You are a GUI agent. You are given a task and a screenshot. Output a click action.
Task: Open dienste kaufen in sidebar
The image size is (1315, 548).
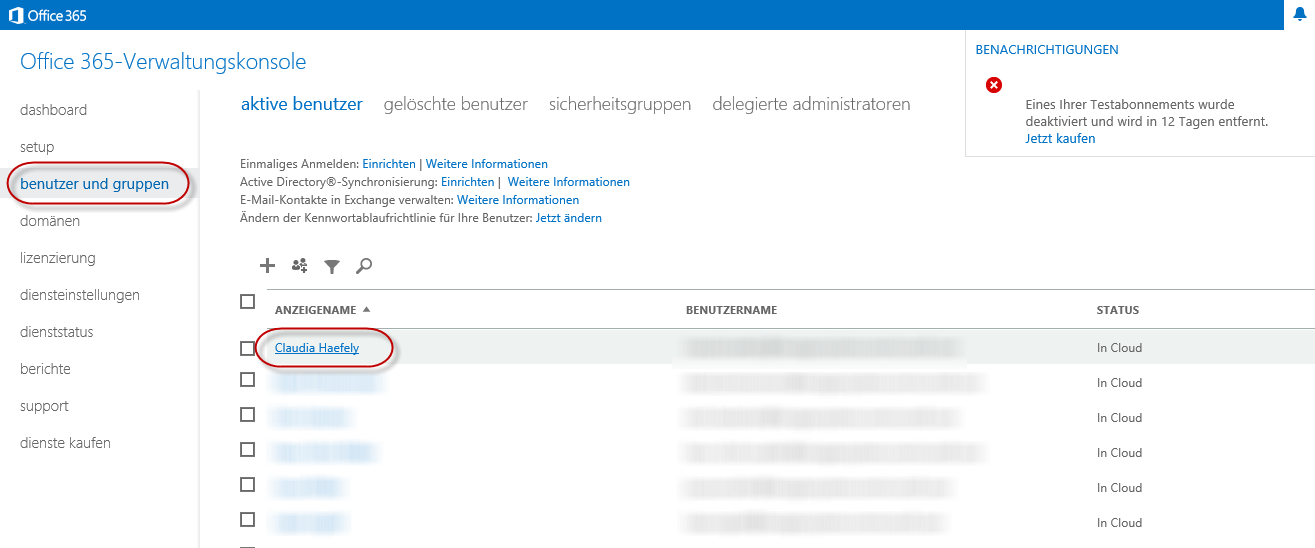coord(65,443)
